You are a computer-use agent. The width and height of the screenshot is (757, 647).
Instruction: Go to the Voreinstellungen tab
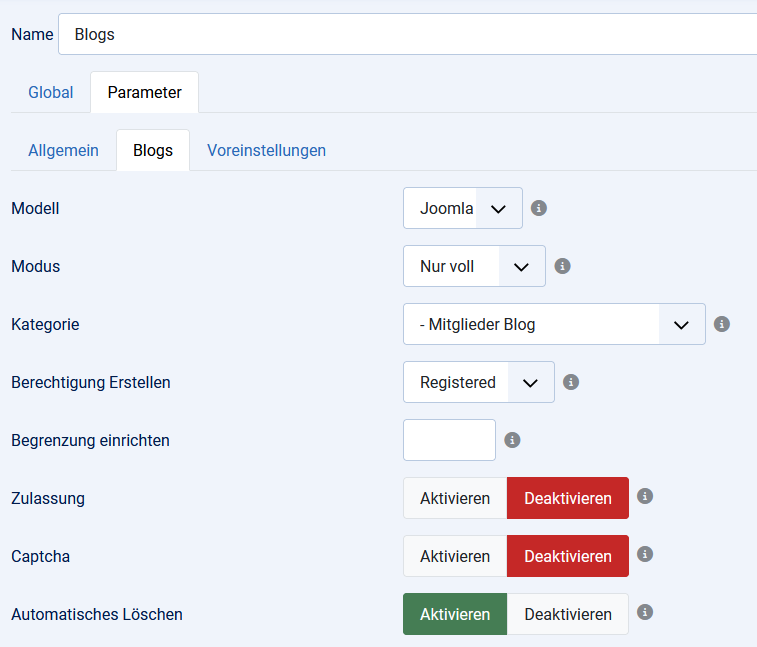(x=266, y=151)
